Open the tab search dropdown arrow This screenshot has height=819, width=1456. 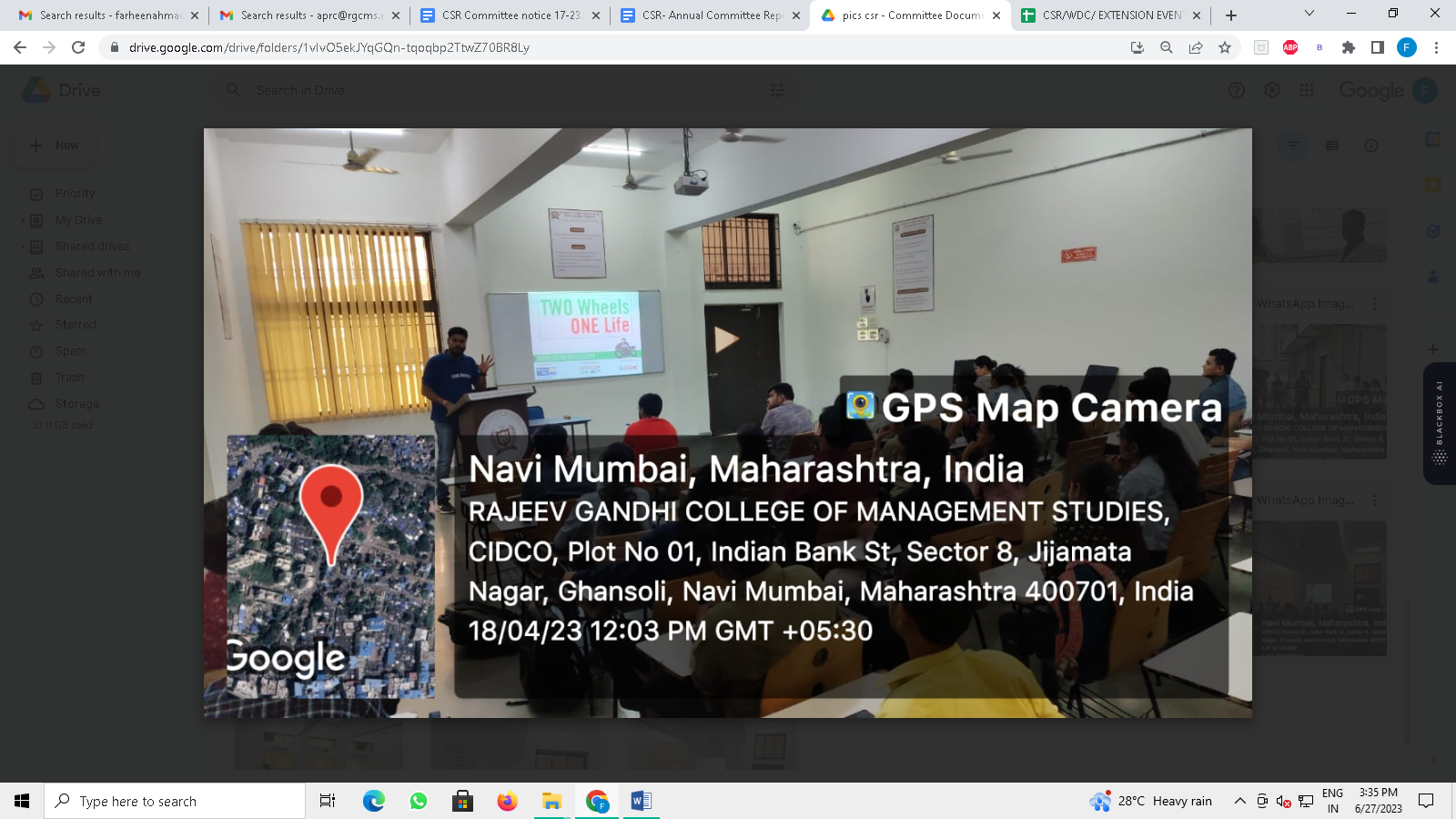pos(1309,13)
